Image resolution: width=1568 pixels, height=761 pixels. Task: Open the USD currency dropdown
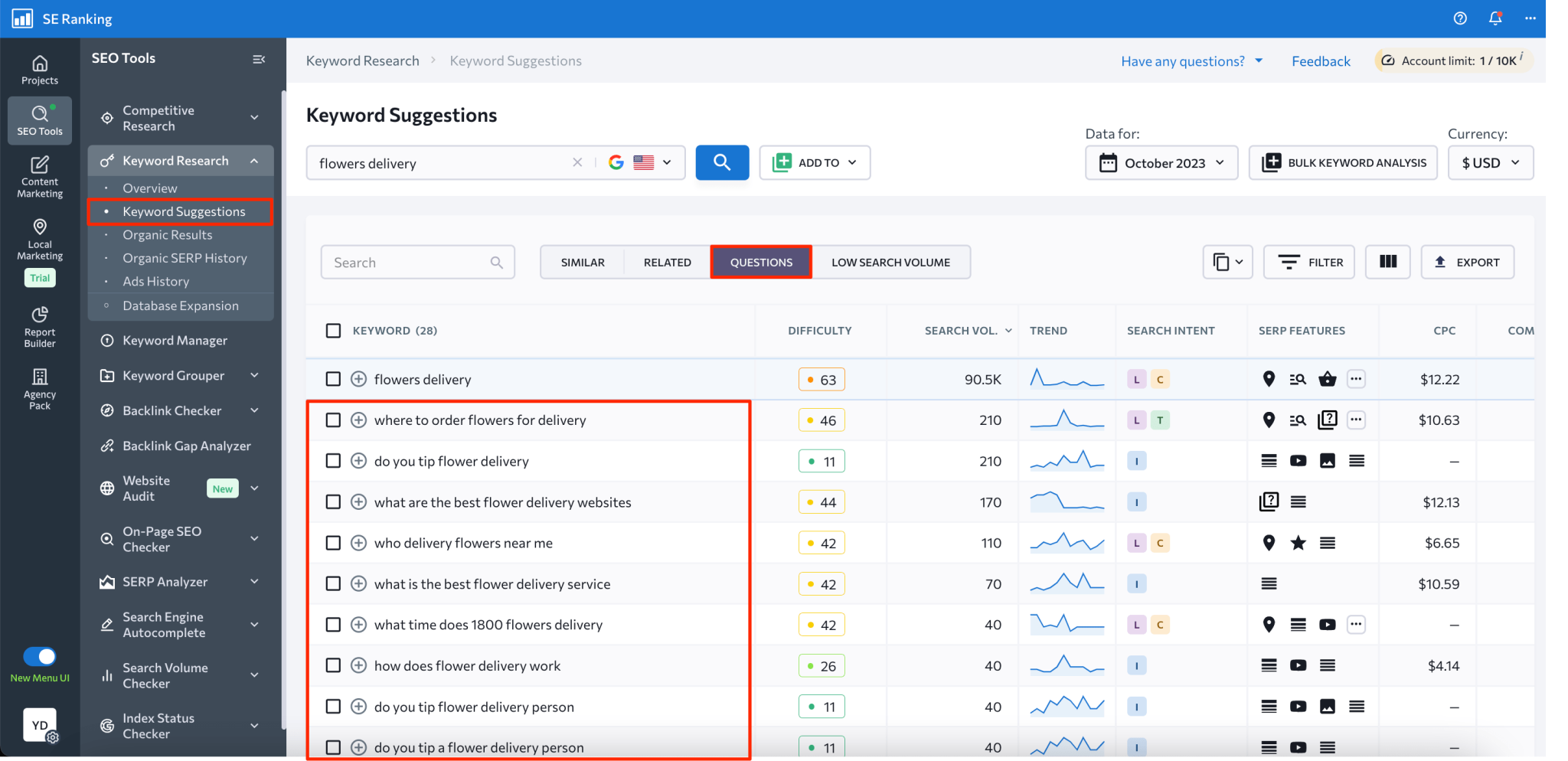[x=1489, y=162]
